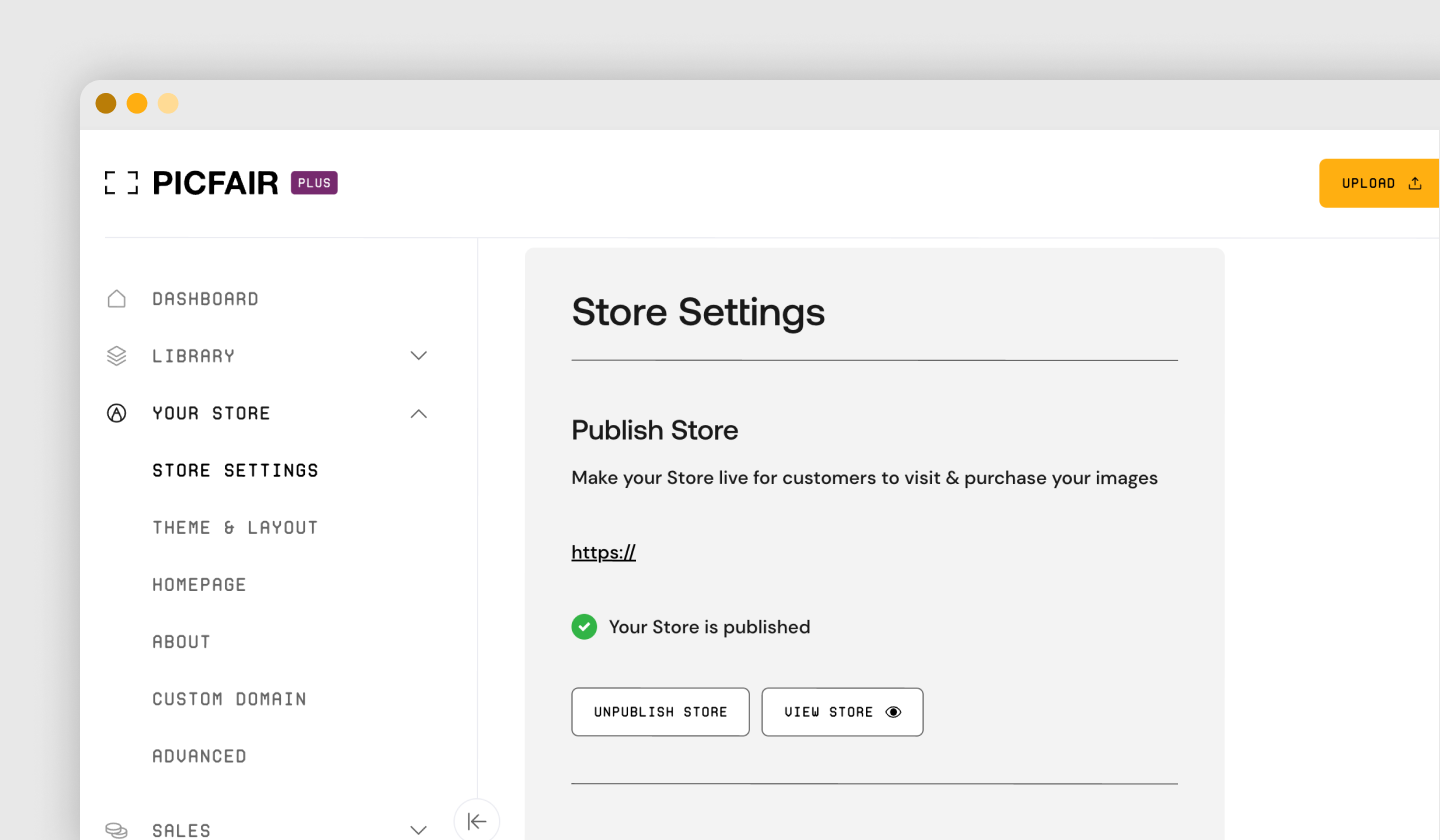Click the upload arrow icon on Upload button
This screenshot has height=840, width=1440.
point(1414,183)
